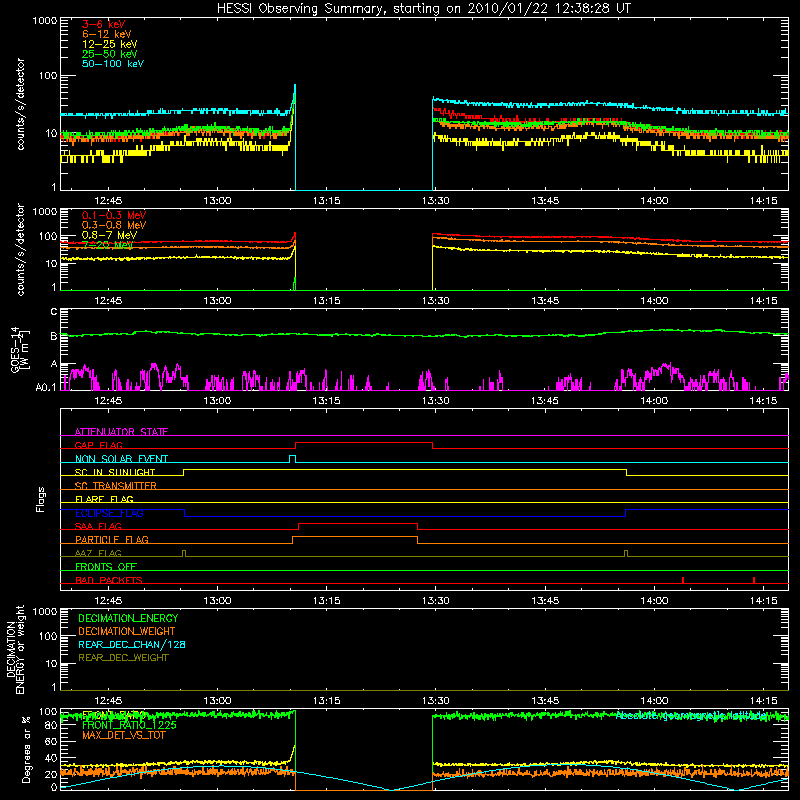Click the first BAD_PACKETS red tick marker
The width and height of the screenshot is (800, 800).
coord(683,580)
